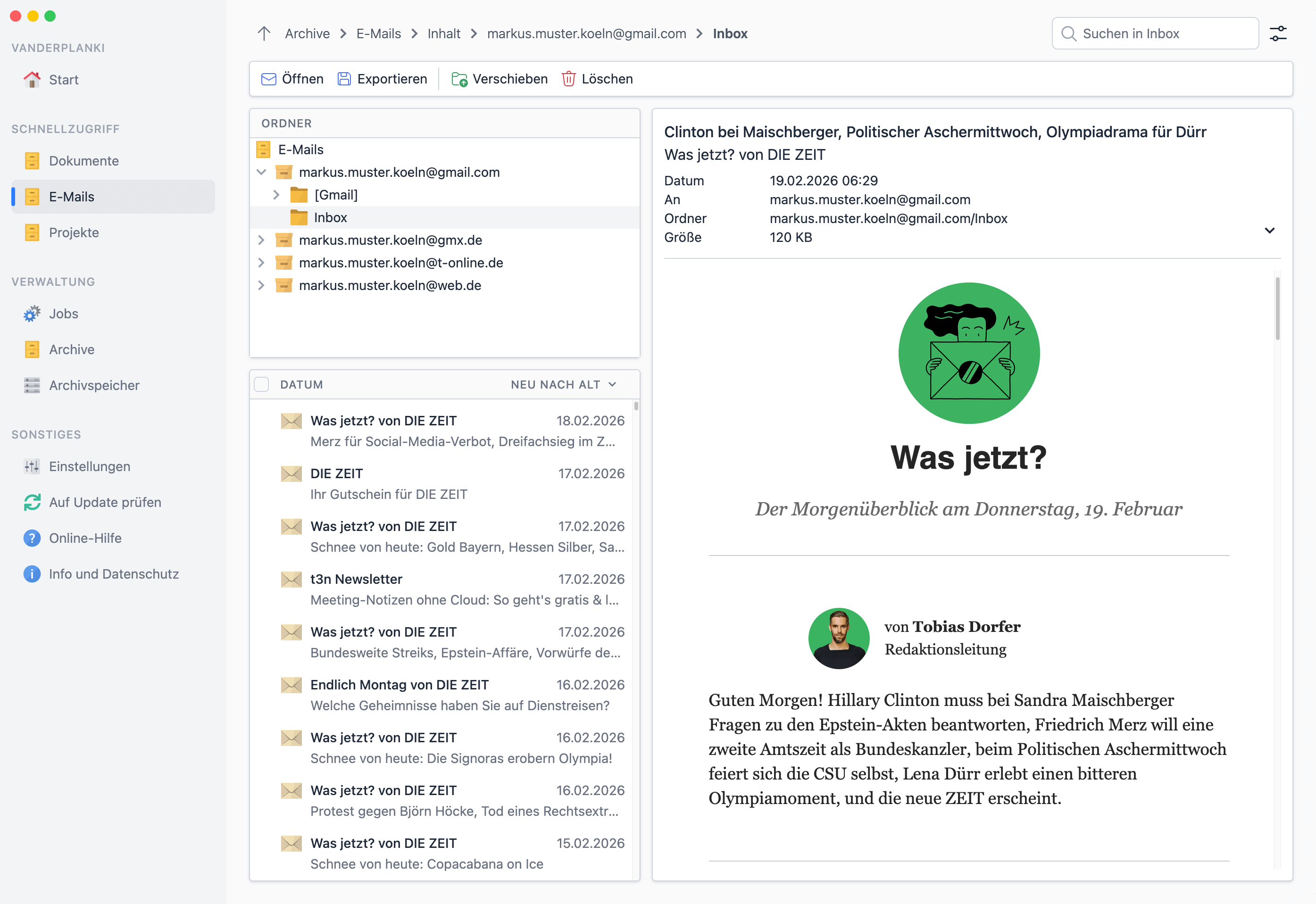
Task: Toggle the select-all checkbox in the DATUM header
Action: [262, 384]
